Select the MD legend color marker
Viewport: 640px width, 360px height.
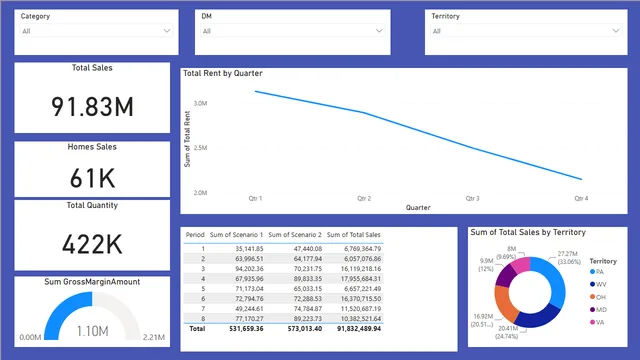coord(592,309)
